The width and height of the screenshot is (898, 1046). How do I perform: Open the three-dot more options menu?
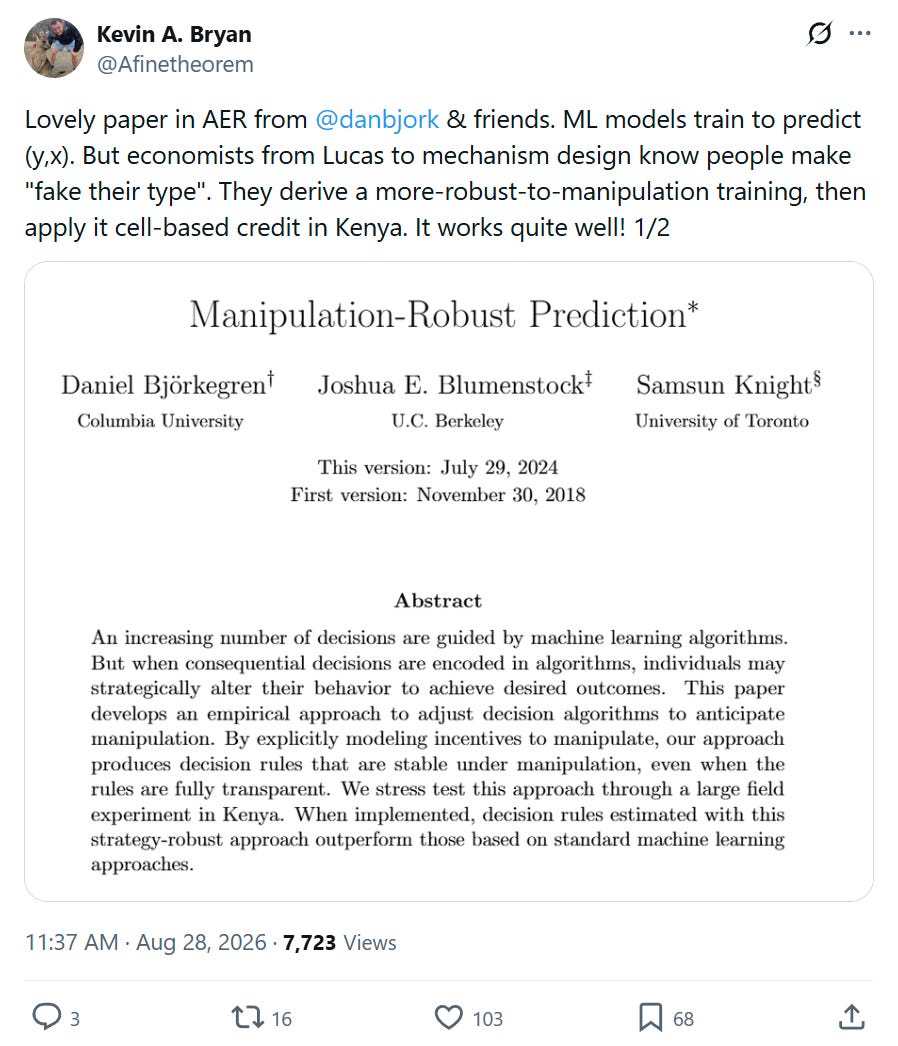(860, 33)
